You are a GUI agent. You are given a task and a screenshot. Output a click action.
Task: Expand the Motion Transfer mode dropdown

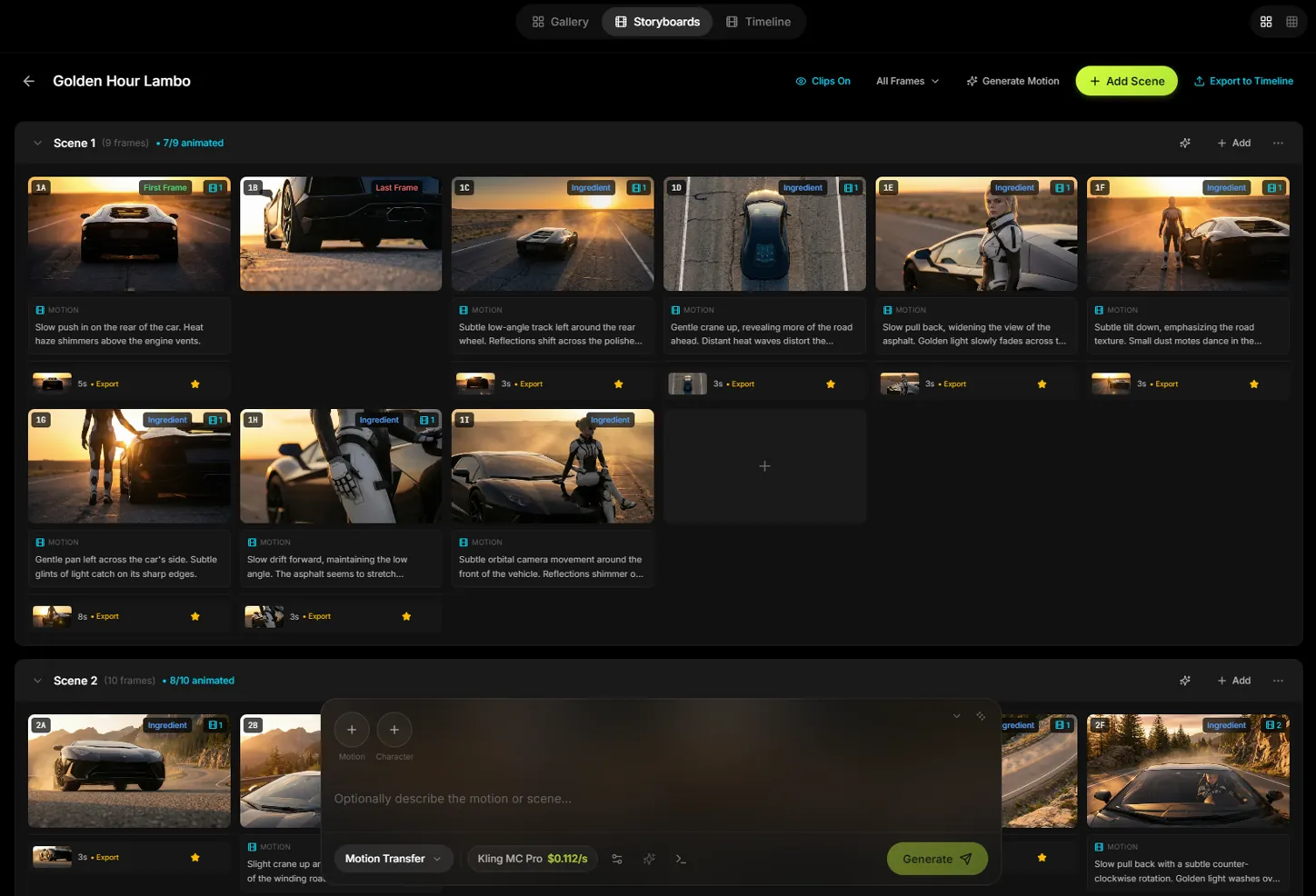click(393, 858)
